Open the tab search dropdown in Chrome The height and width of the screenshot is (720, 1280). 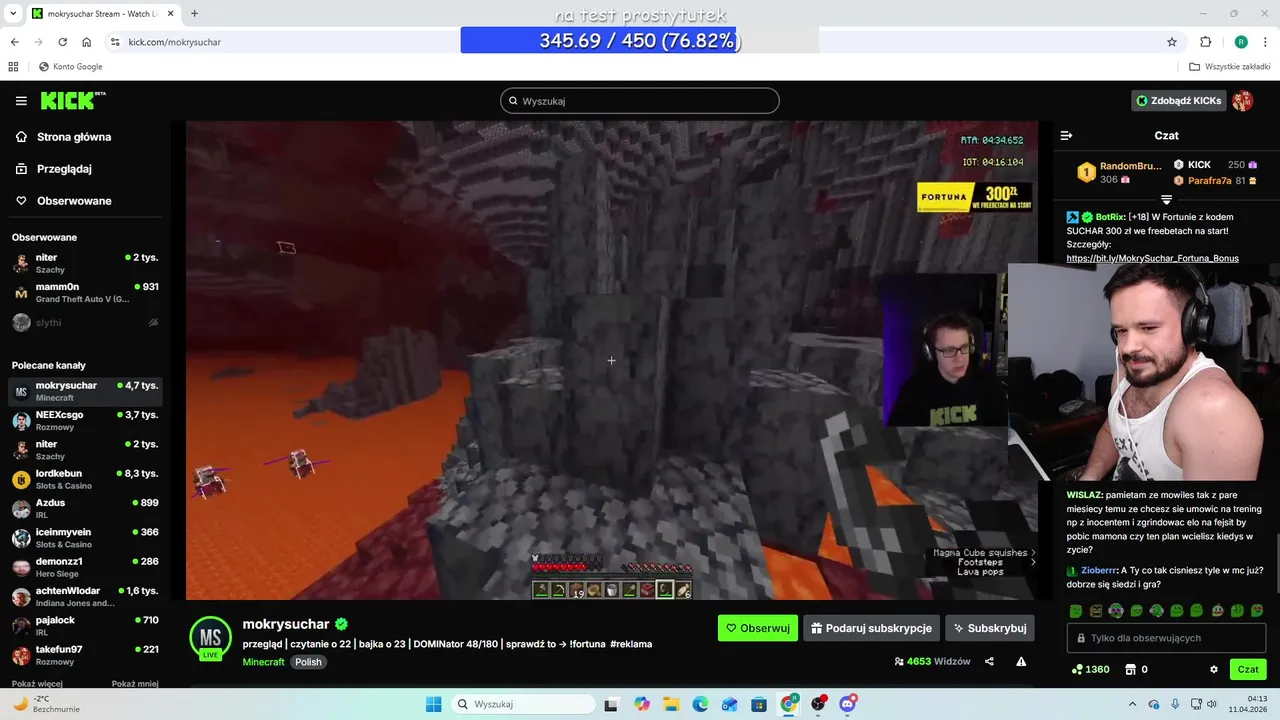(13, 13)
